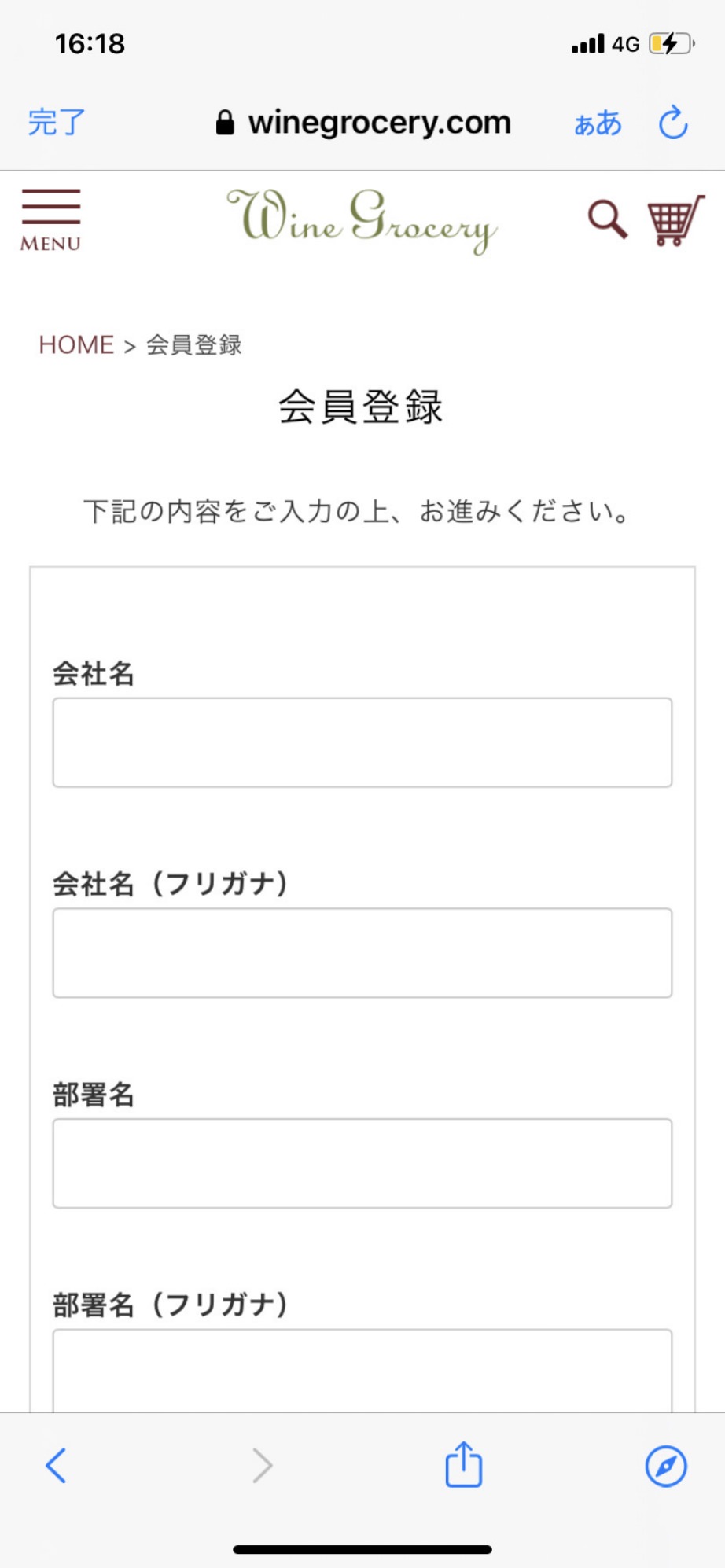Tap the browser back arrow
This screenshot has height=1568, width=725.
pyautogui.click(x=56, y=1465)
